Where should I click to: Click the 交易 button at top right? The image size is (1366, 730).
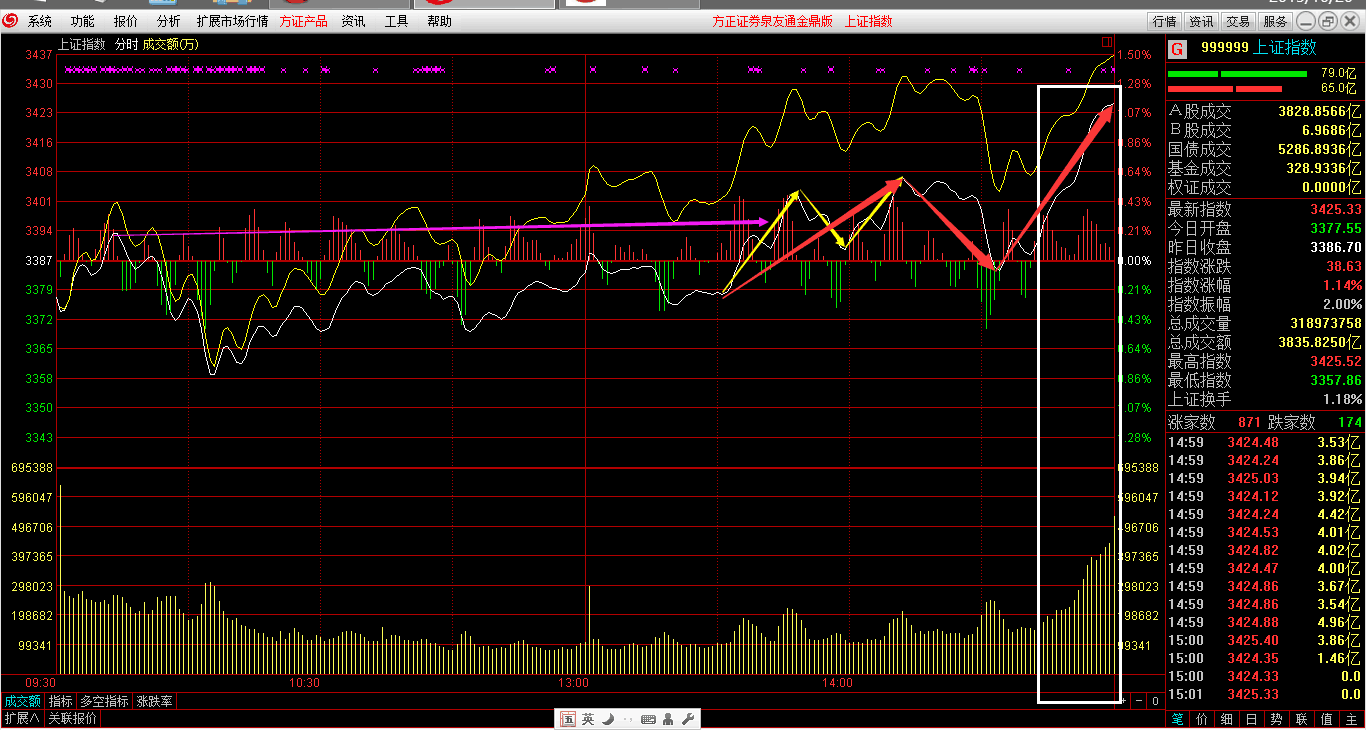(1238, 21)
